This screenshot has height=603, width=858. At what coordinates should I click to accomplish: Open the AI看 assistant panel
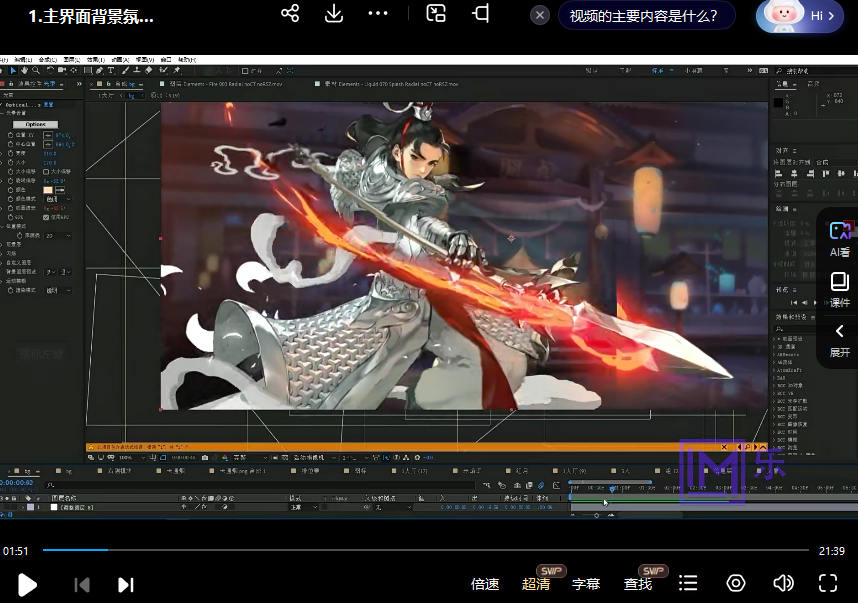coord(840,239)
